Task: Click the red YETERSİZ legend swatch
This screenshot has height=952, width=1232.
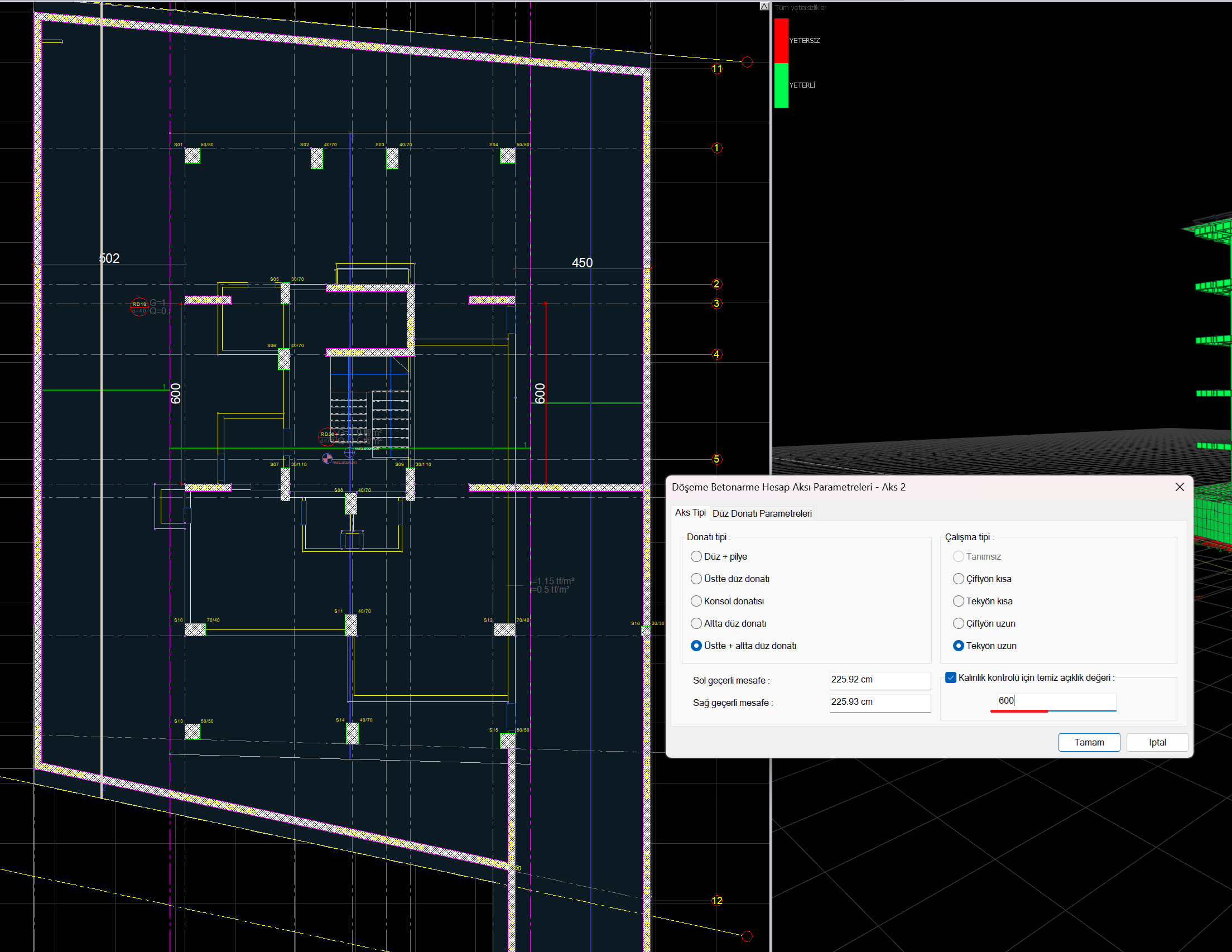Action: 781,40
